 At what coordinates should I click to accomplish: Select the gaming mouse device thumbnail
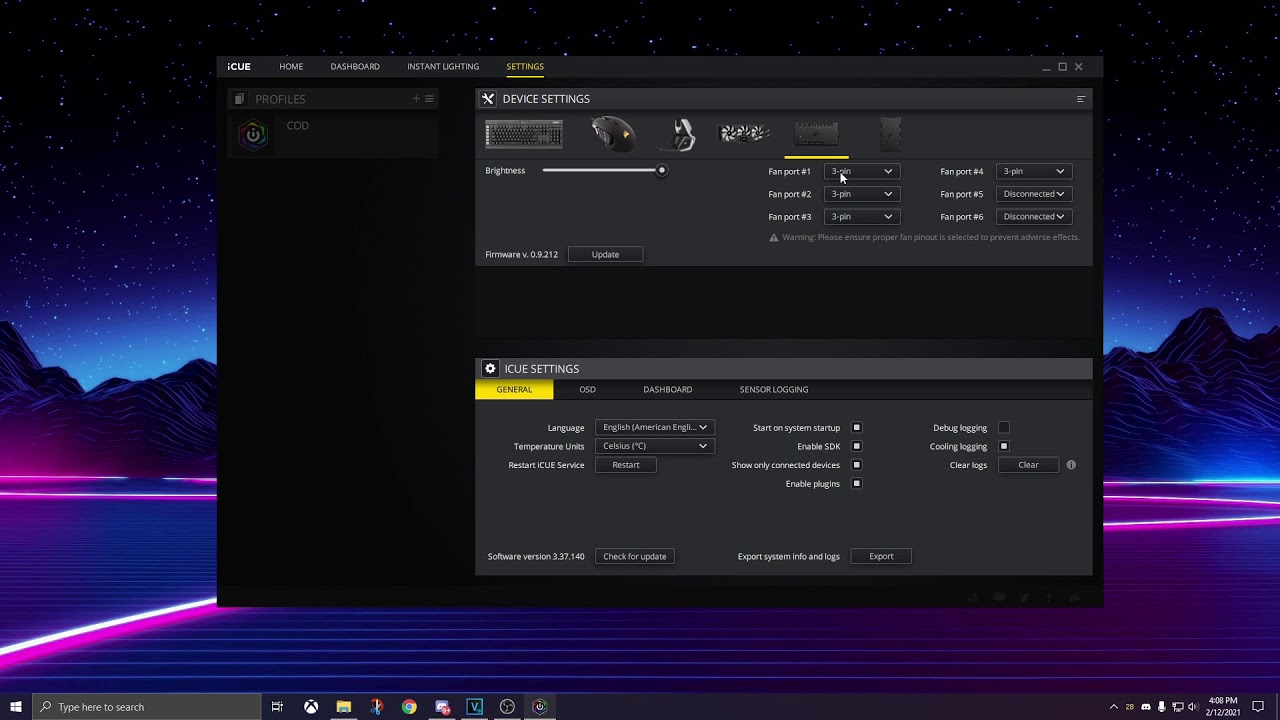pyautogui.click(x=613, y=134)
